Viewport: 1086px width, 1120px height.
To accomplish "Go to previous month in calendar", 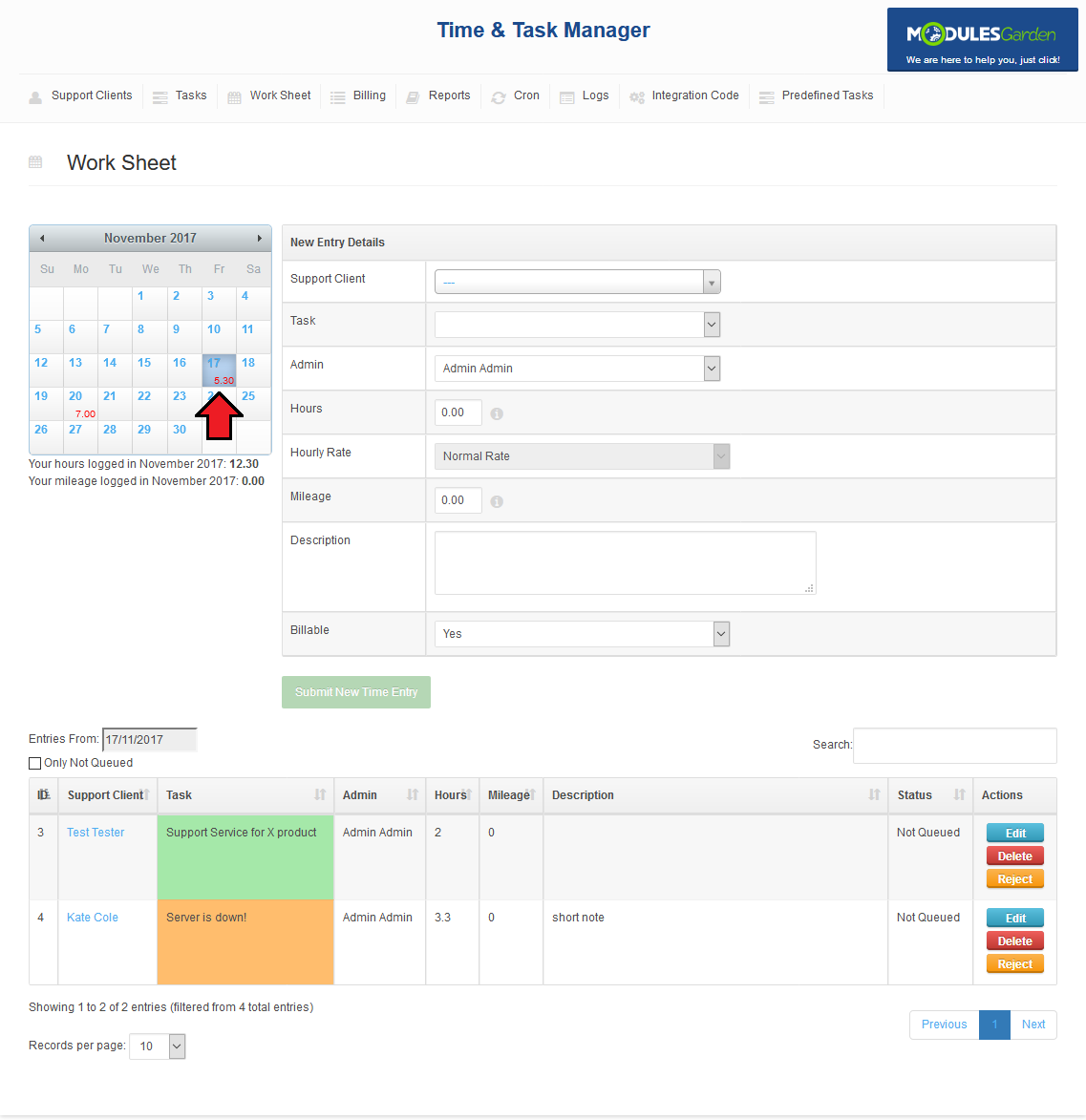I will point(42,239).
